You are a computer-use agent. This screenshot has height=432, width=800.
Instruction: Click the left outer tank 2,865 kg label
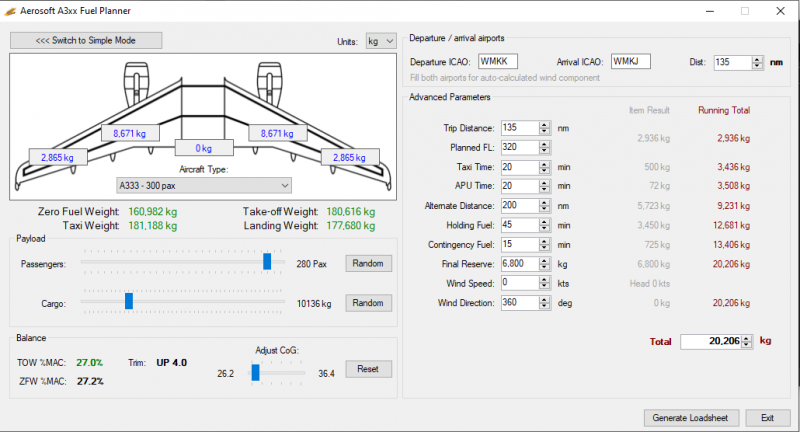[x=57, y=158]
